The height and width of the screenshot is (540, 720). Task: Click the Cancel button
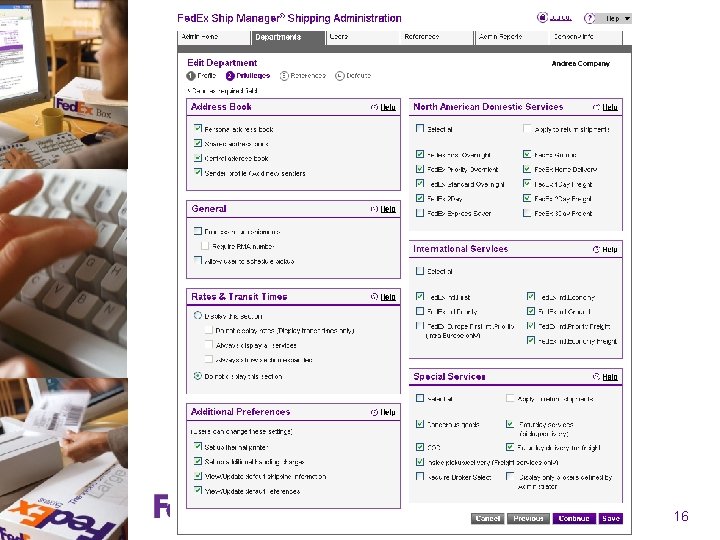point(488,518)
